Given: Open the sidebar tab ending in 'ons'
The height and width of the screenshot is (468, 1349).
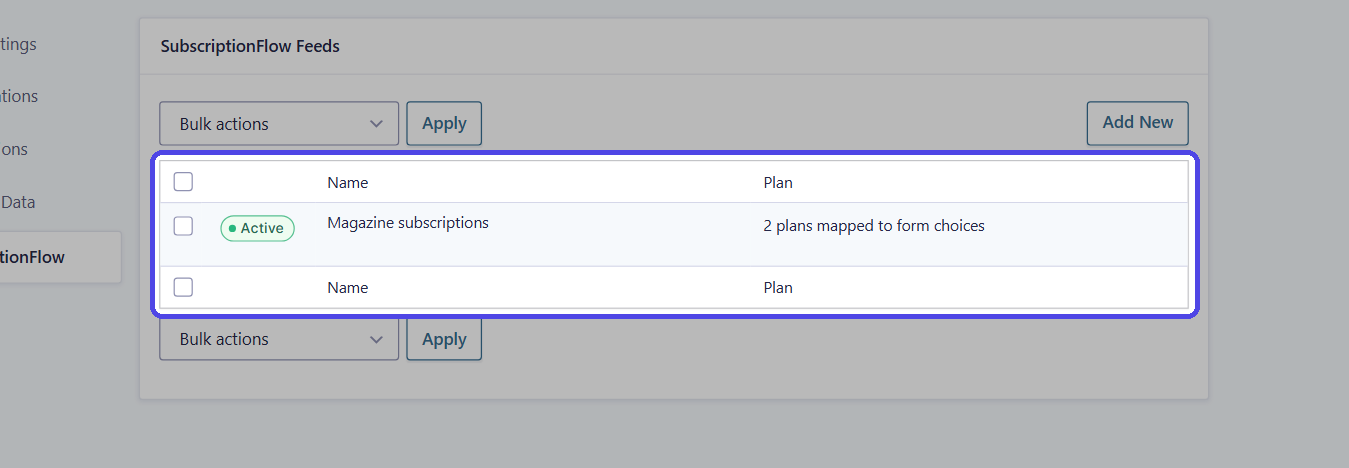Looking at the screenshot, I should pos(14,149).
